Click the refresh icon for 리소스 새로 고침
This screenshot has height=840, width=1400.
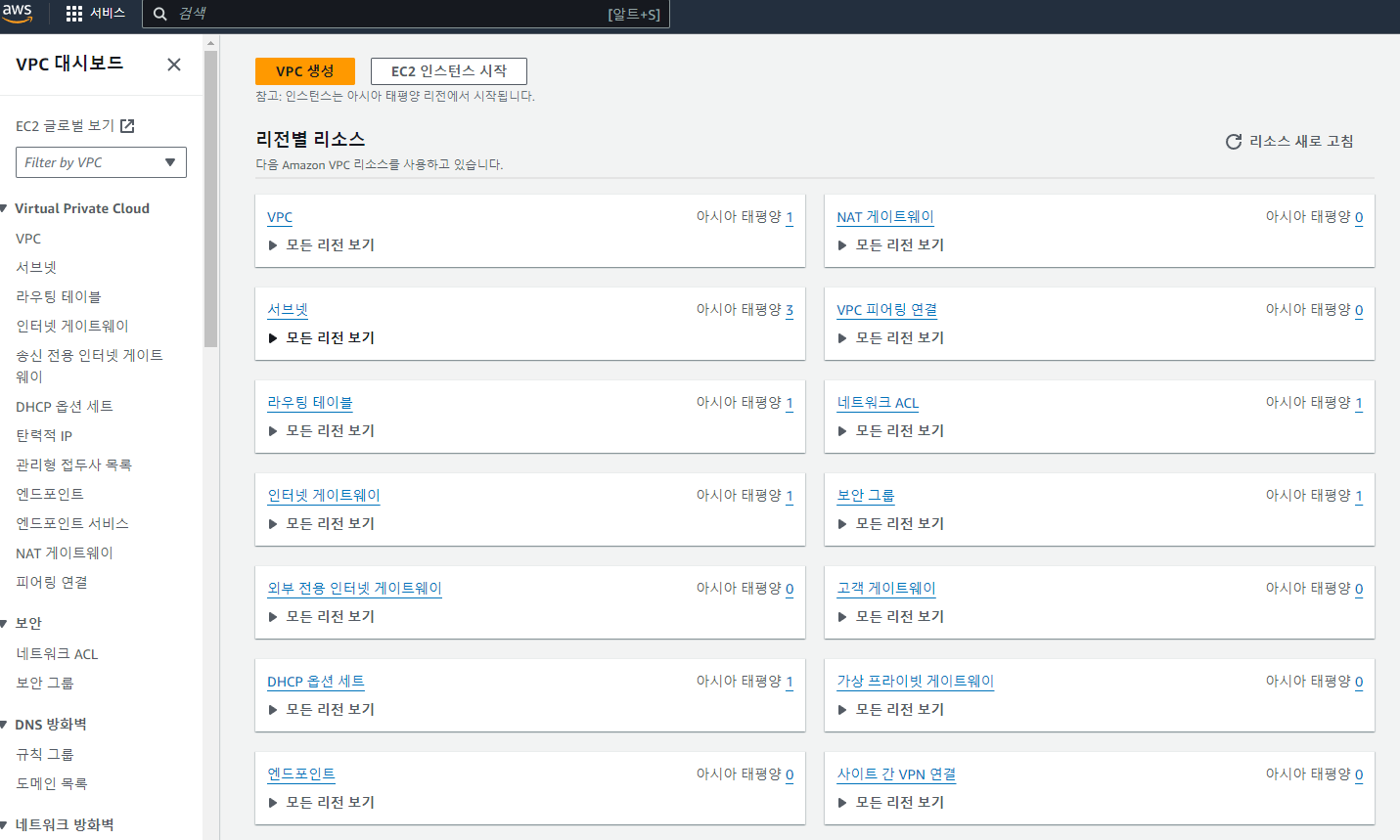(1234, 142)
